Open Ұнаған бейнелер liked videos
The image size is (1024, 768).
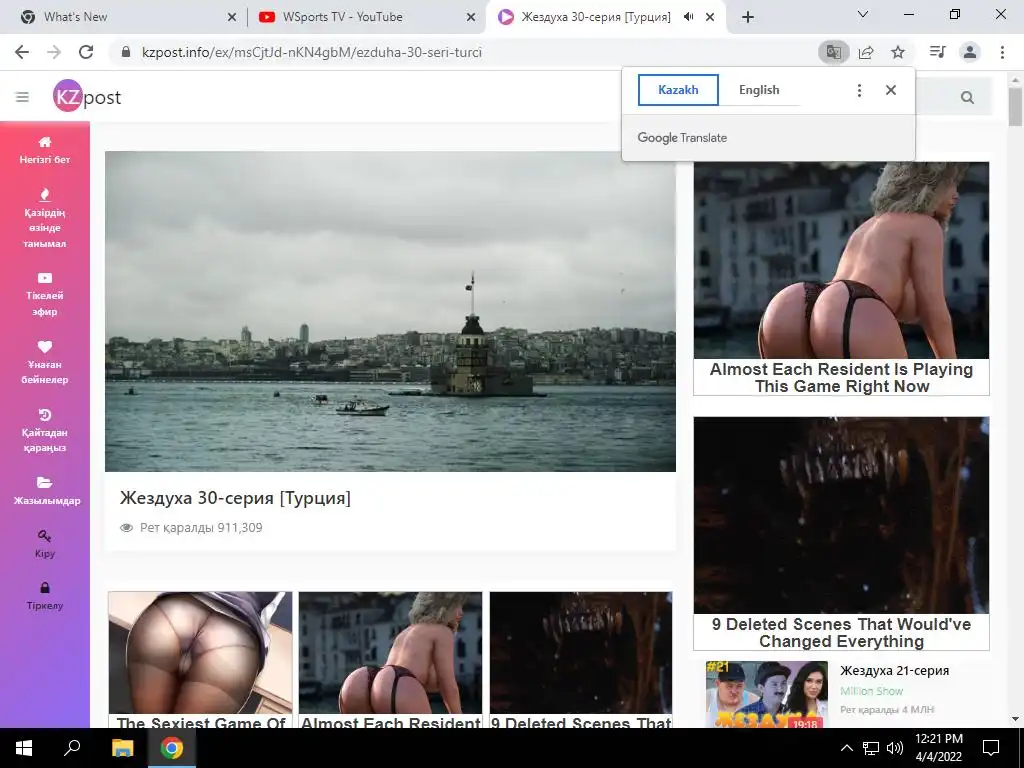[x=44, y=363]
